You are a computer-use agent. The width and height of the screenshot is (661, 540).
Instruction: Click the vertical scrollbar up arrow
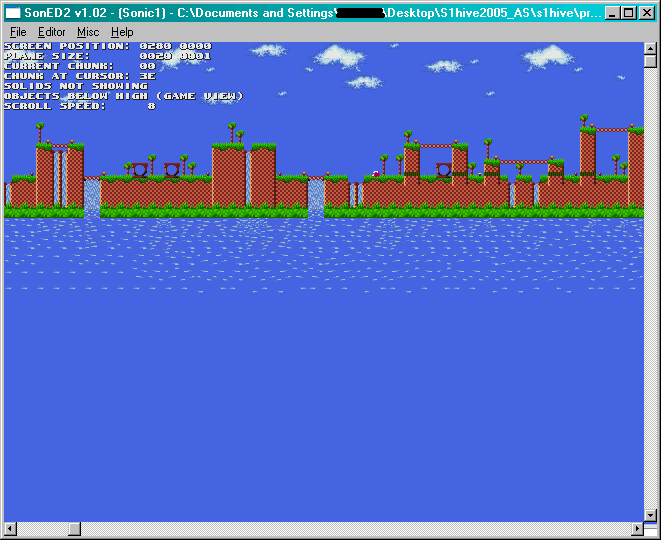650,48
